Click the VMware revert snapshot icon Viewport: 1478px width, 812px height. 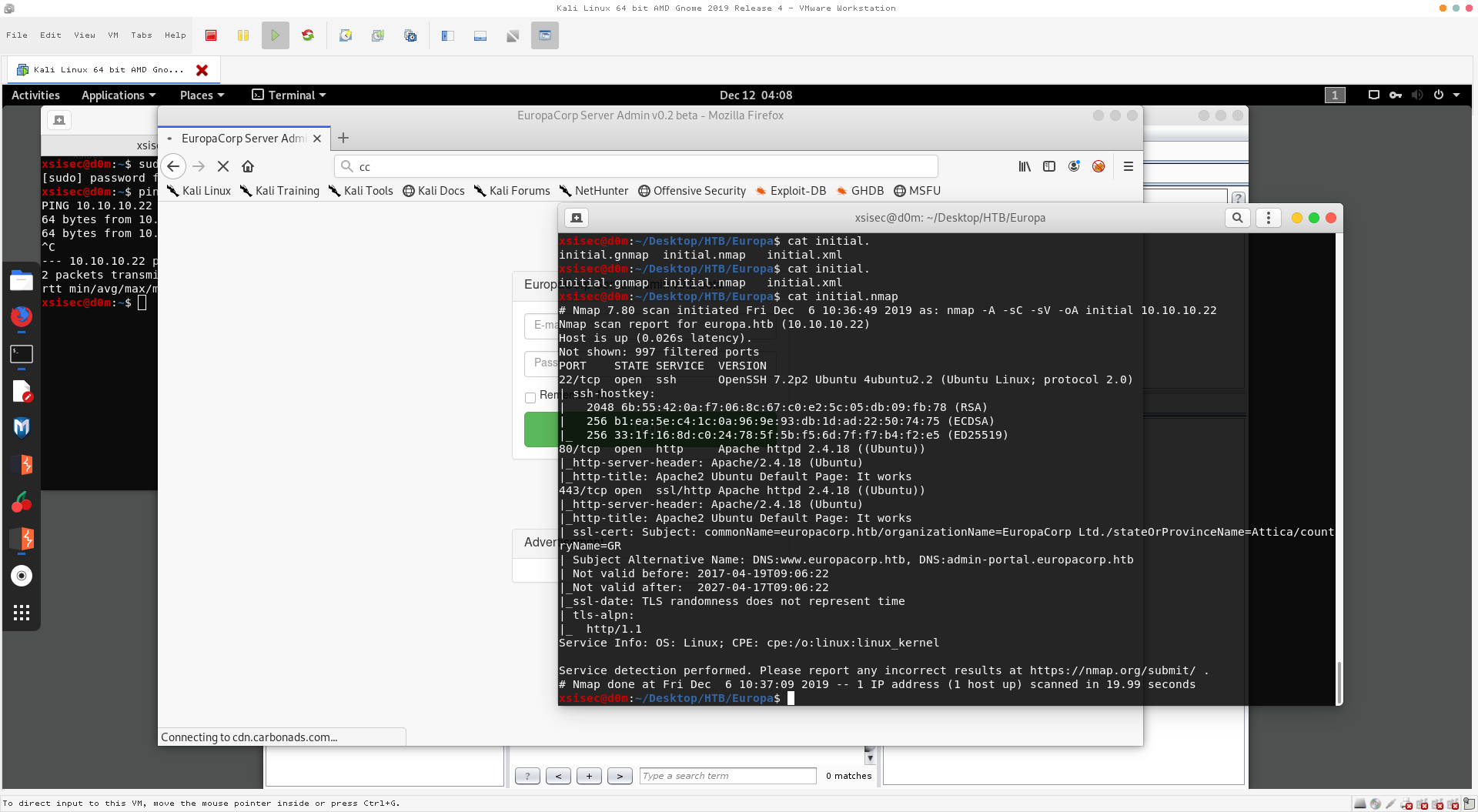[x=378, y=35]
